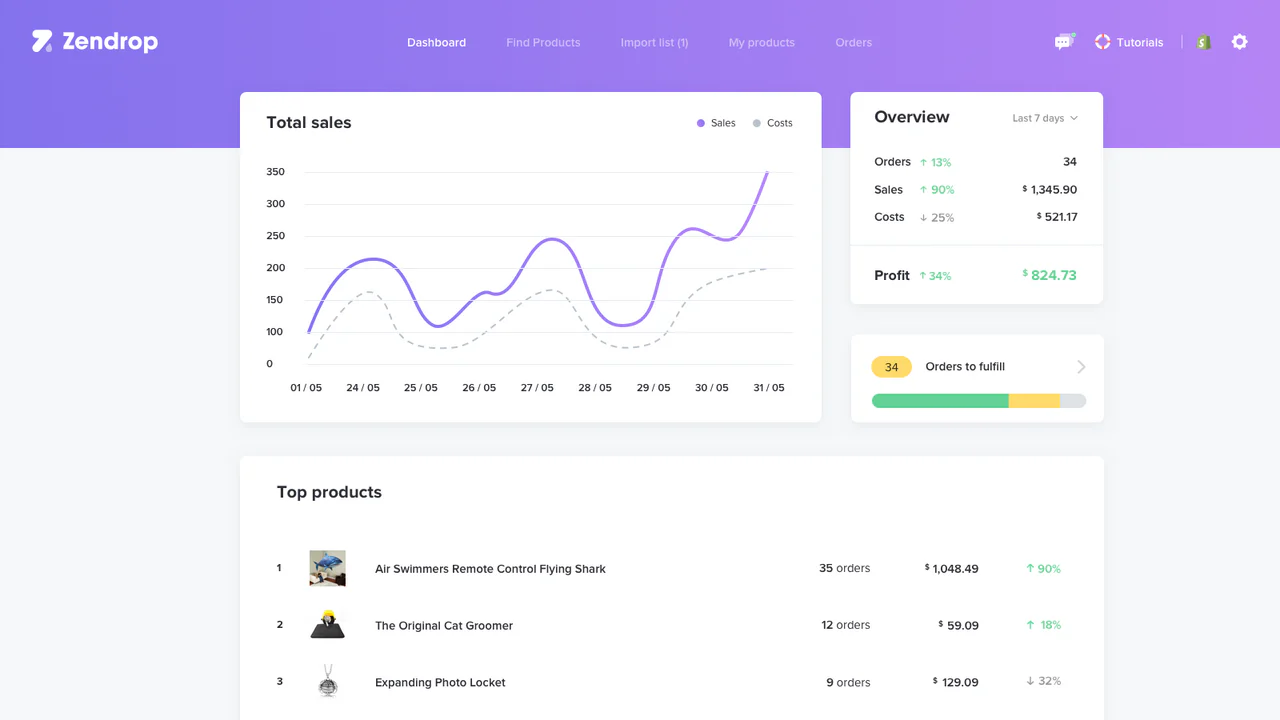Open the Import list (1) tab
The image size is (1280, 720).
click(654, 43)
